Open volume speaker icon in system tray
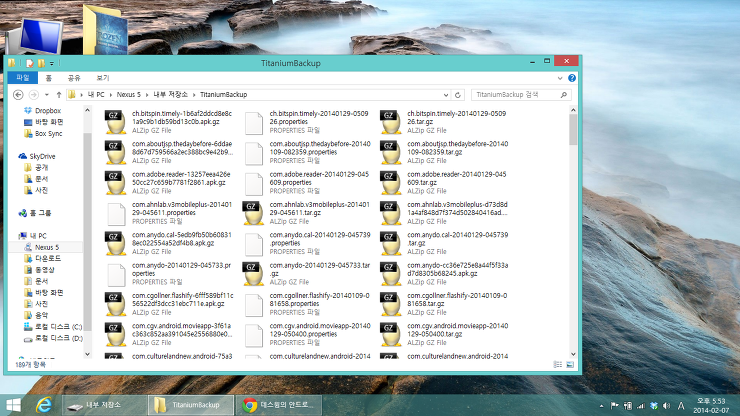Screen dimensions: 740x416 pyautogui.click(x=666, y=406)
